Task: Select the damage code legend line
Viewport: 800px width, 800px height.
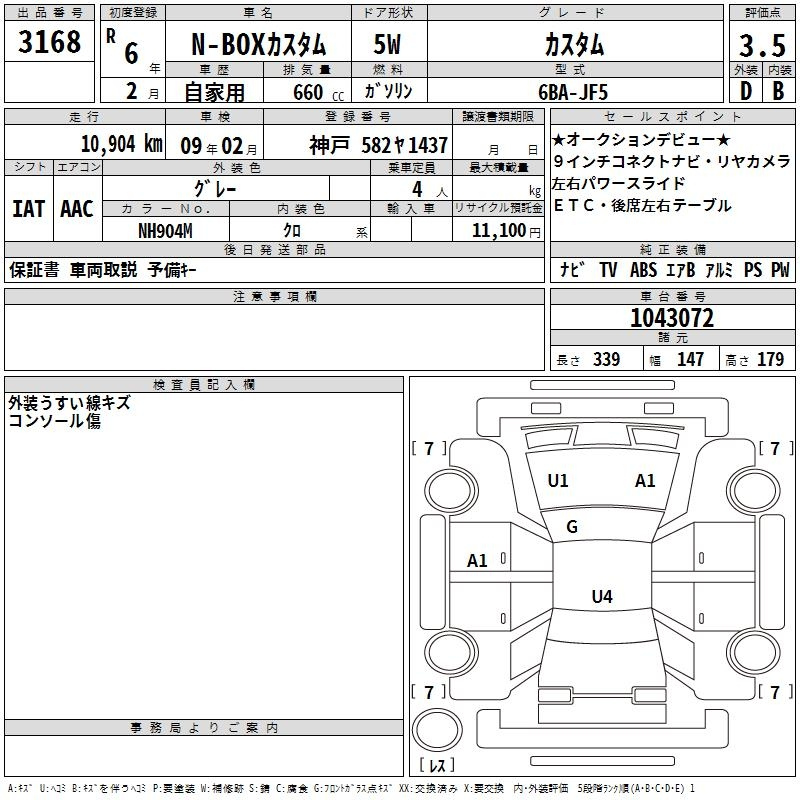Action: click(x=351, y=788)
